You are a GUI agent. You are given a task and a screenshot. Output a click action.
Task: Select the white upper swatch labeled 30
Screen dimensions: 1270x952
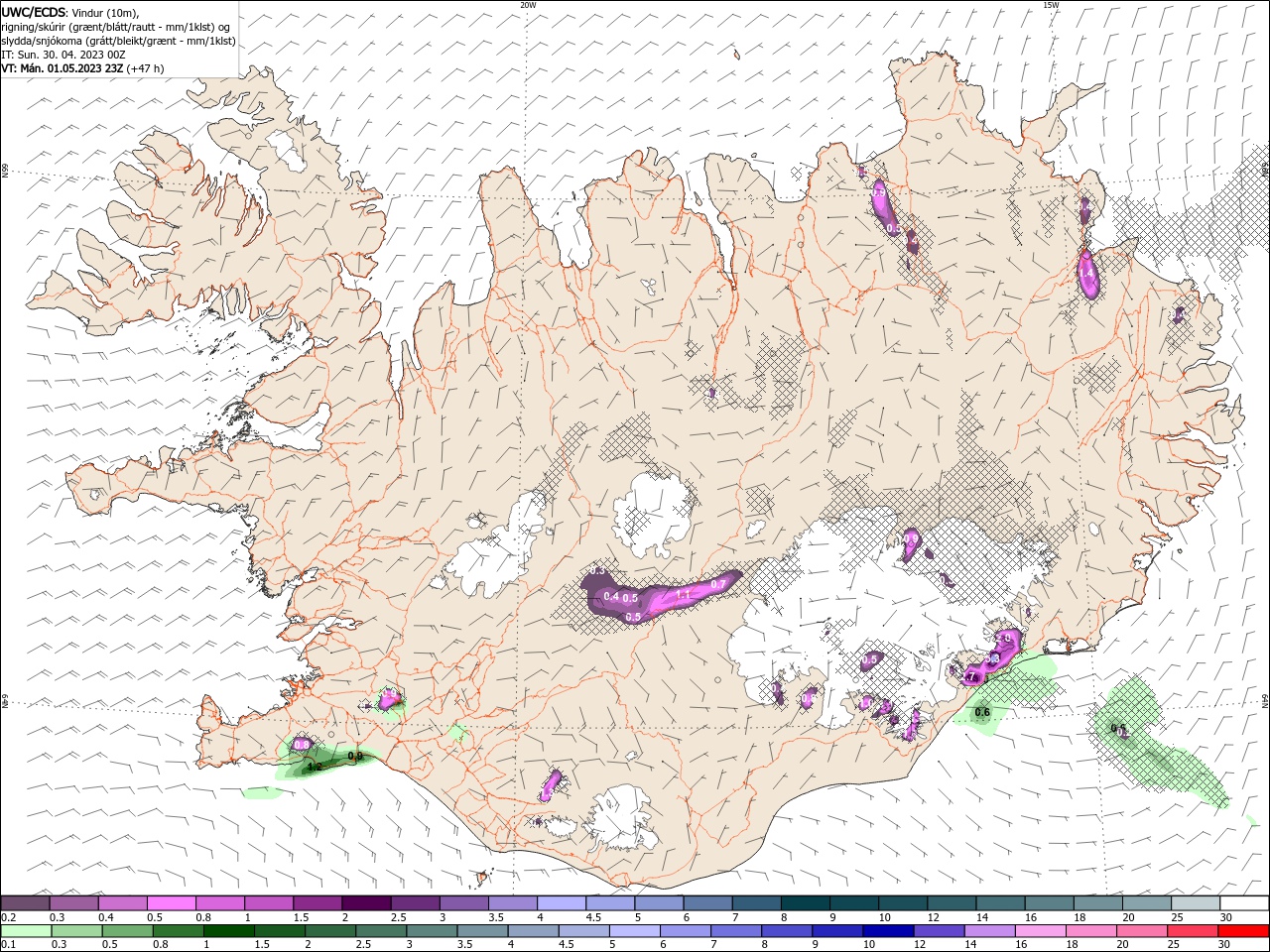point(1243,903)
